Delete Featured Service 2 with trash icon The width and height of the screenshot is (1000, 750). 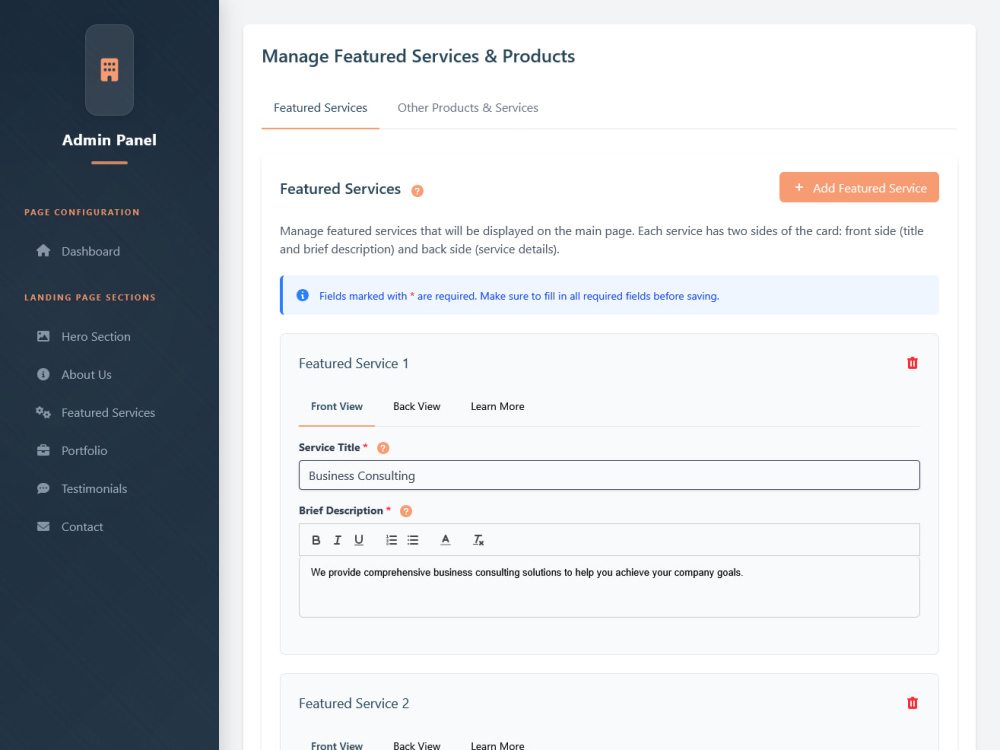[x=912, y=703]
